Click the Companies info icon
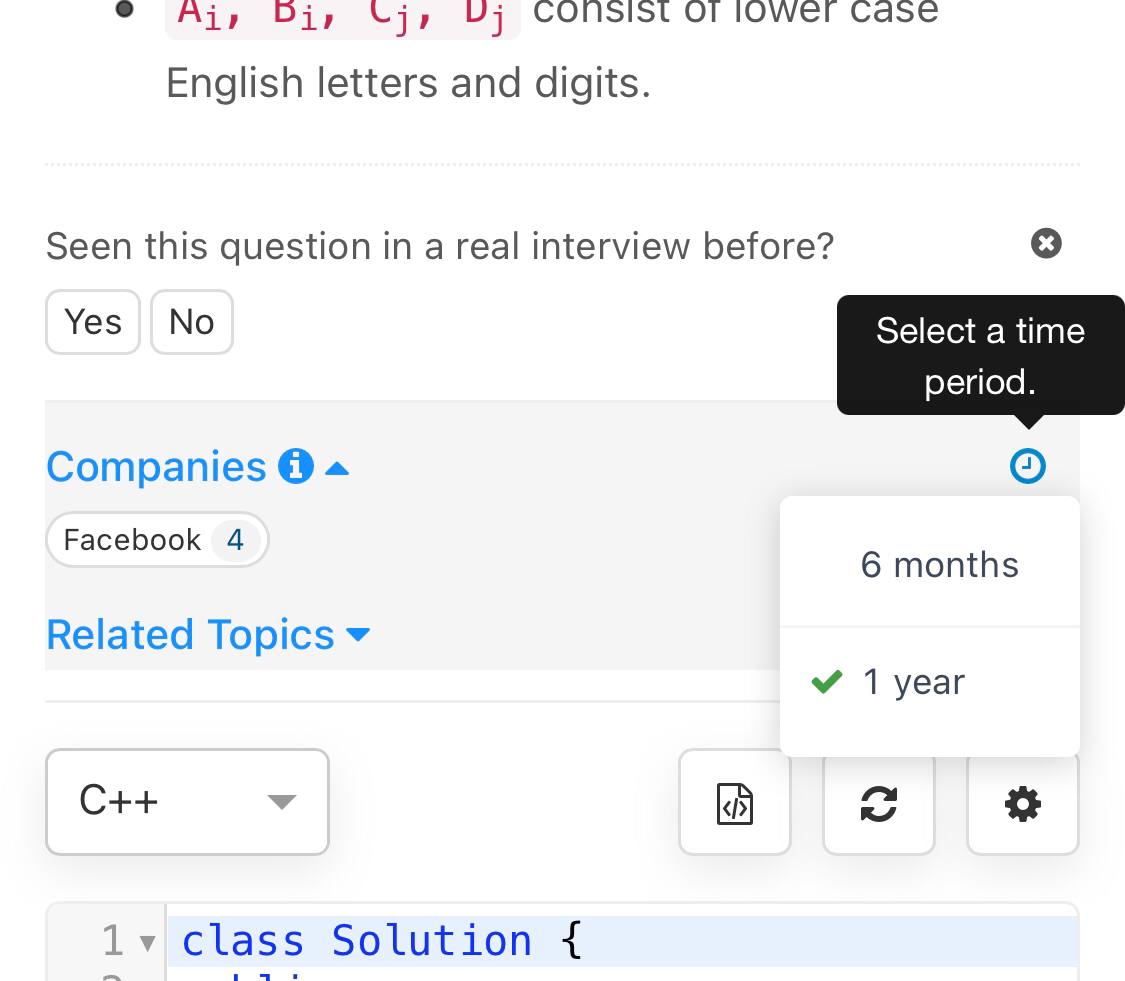1125x981 pixels. click(296, 466)
